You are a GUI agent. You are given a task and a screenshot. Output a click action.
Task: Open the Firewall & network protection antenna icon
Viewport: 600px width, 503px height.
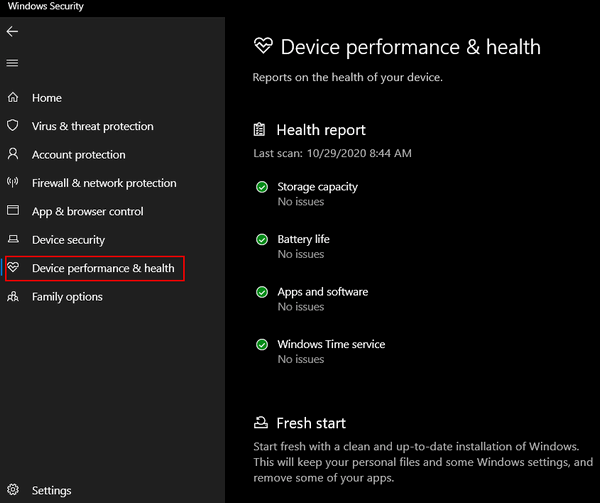click(13, 182)
